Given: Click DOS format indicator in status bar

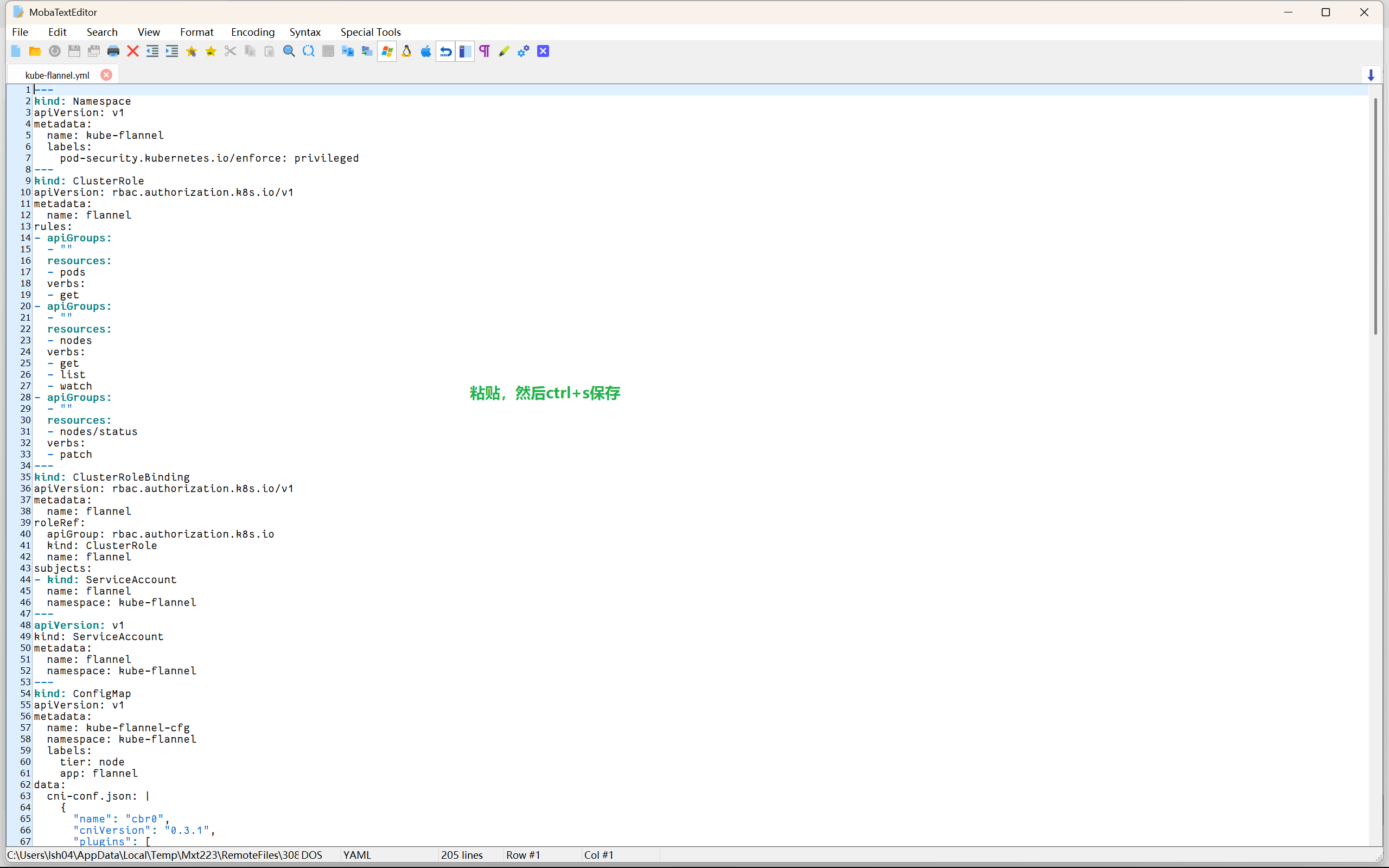Looking at the screenshot, I should 311,855.
